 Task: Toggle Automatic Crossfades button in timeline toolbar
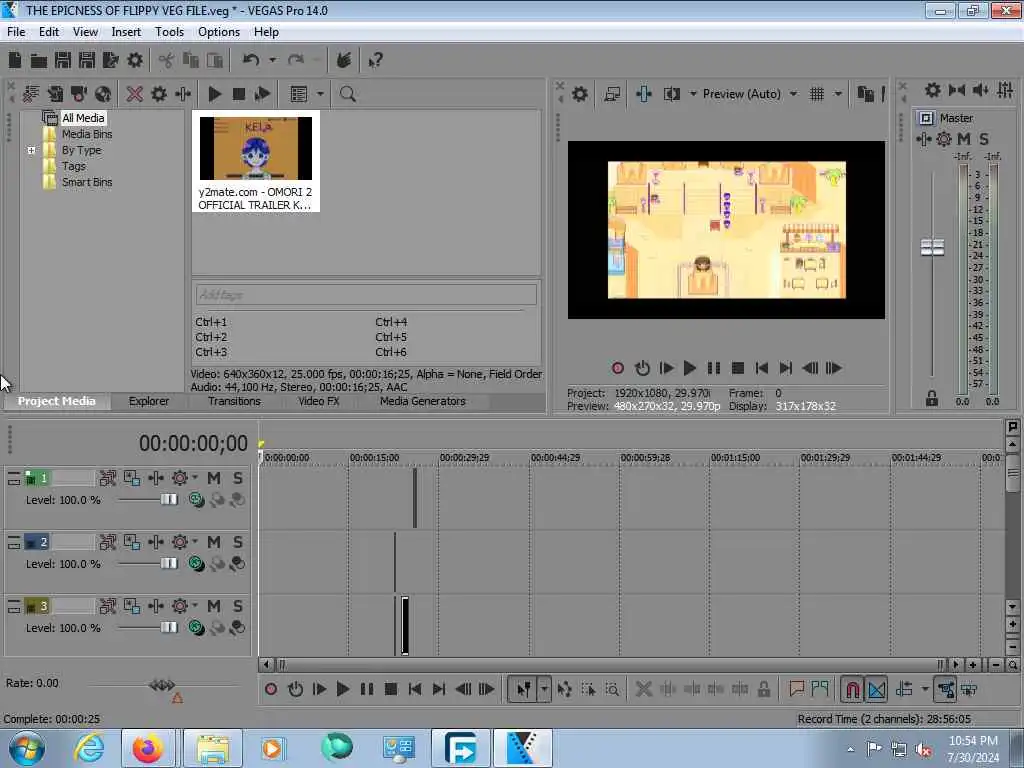tap(876, 689)
